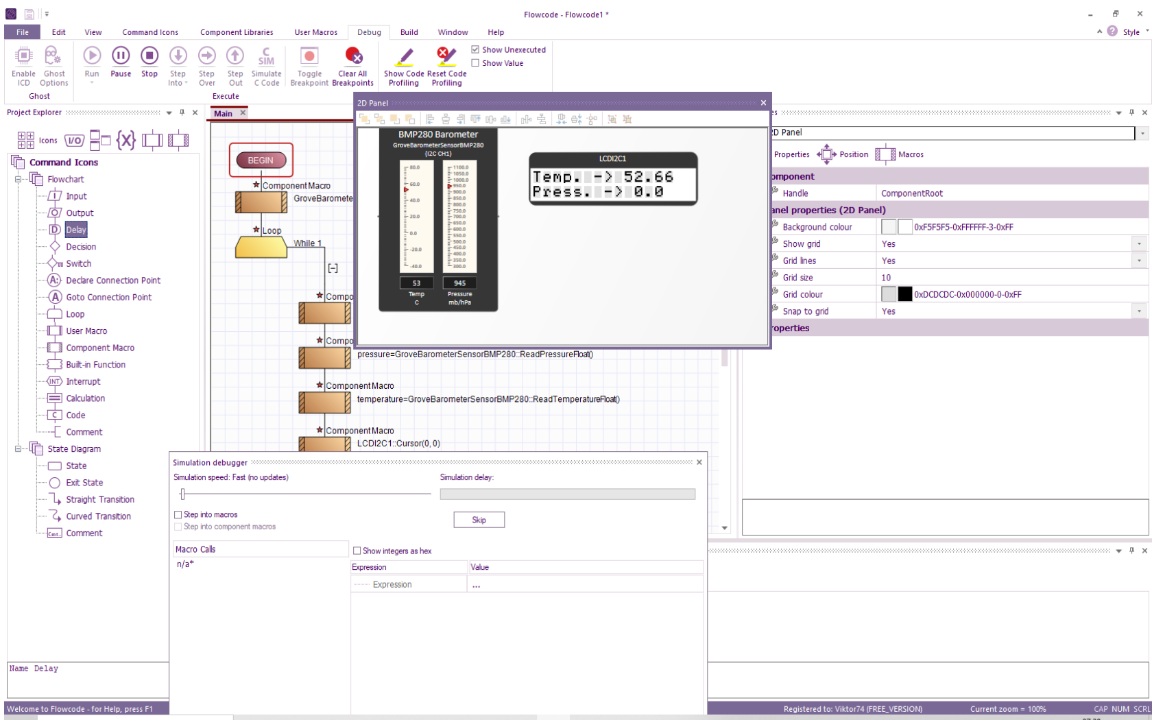Click the Skip button in simulation debugger
The width and height of the screenshot is (1152, 720).
click(x=479, y=520)
